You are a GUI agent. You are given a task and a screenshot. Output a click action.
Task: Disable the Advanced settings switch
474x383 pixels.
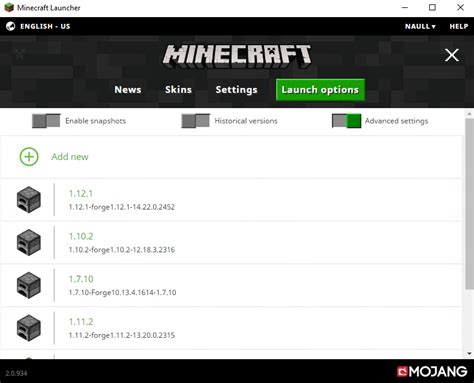346,121
